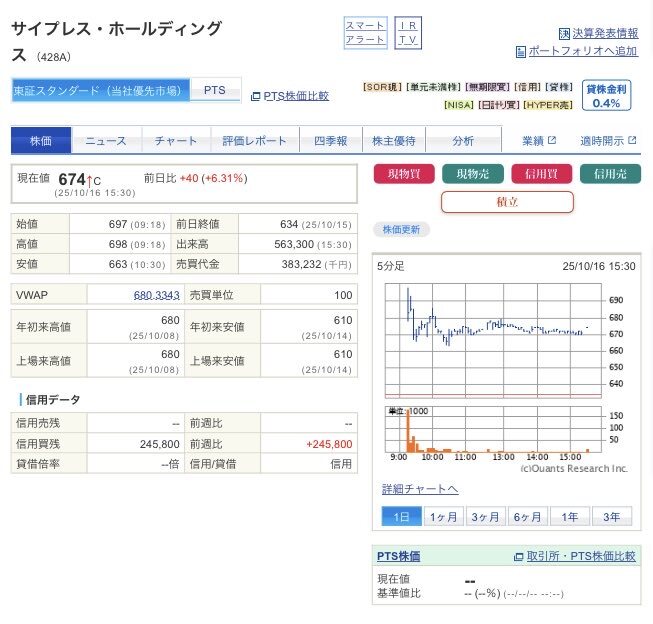Click the 単元未満株 label

pos(433,87)
